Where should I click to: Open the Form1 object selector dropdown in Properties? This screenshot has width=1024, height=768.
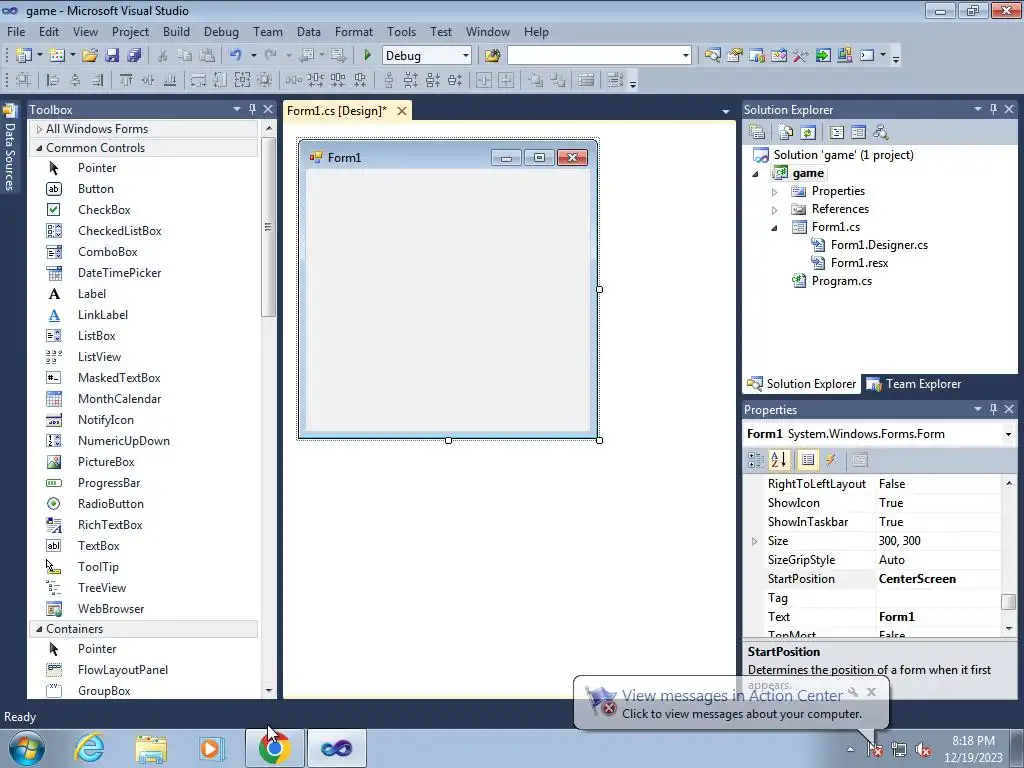click(1008, 434)
